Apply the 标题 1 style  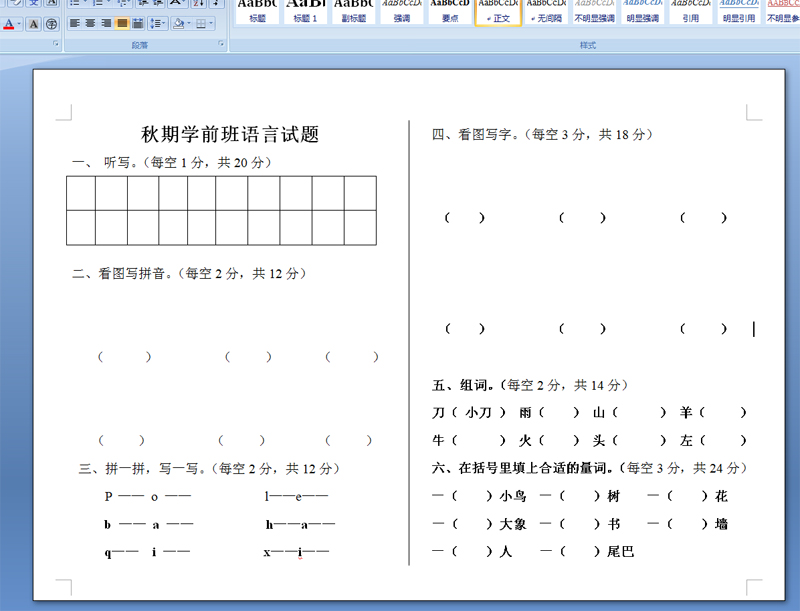point(305,12)
